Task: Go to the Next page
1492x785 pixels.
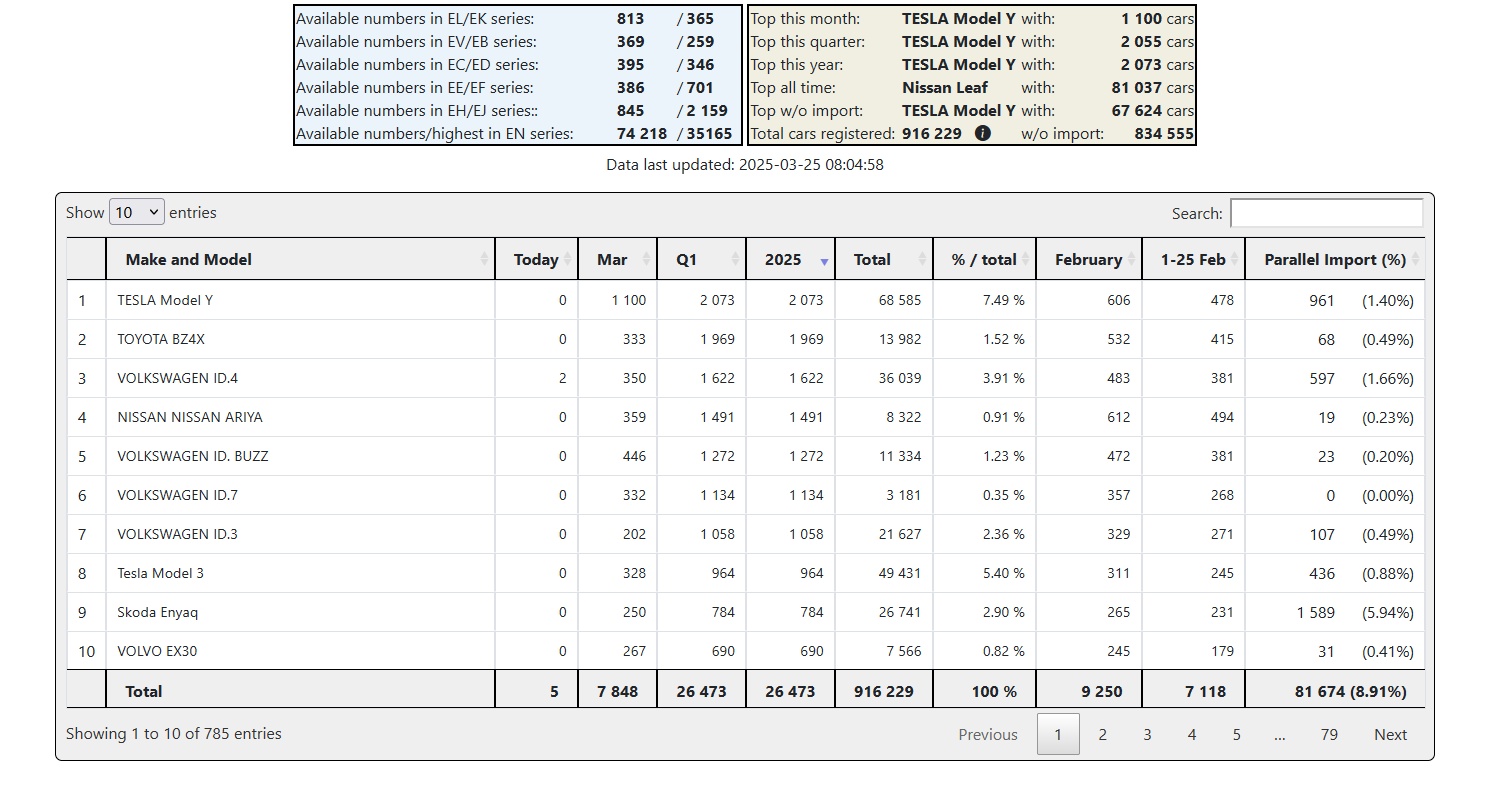Action: click(x=1390, y=734)
